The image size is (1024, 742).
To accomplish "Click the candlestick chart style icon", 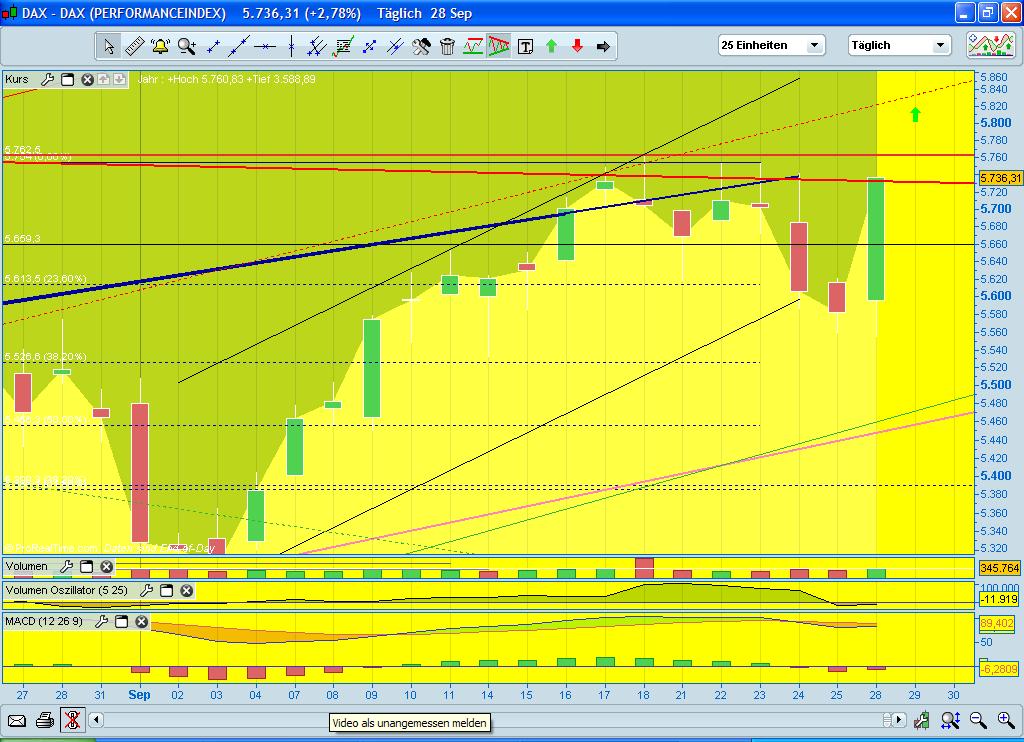I will (x=922, y=720).
